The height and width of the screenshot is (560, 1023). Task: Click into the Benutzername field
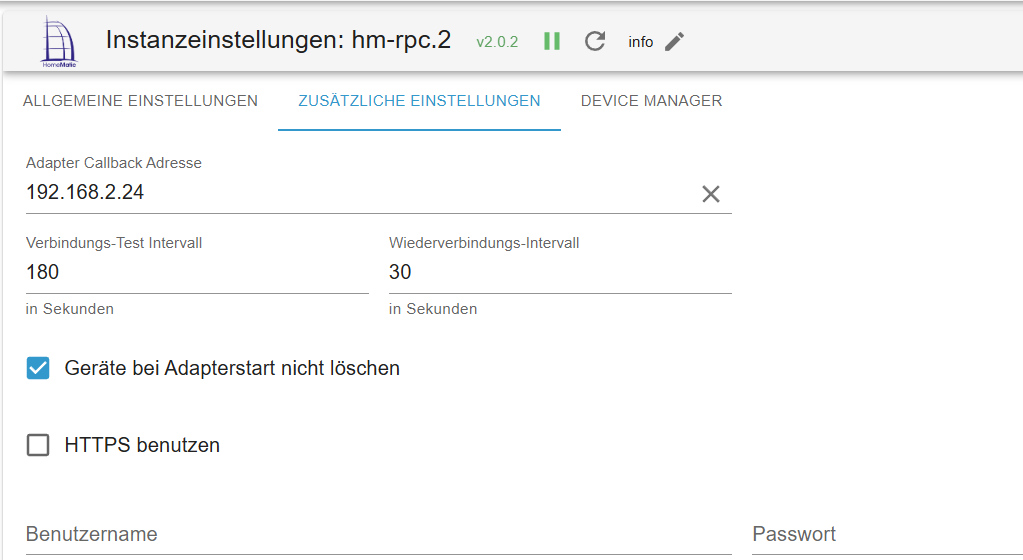click(x=378, y=534)
